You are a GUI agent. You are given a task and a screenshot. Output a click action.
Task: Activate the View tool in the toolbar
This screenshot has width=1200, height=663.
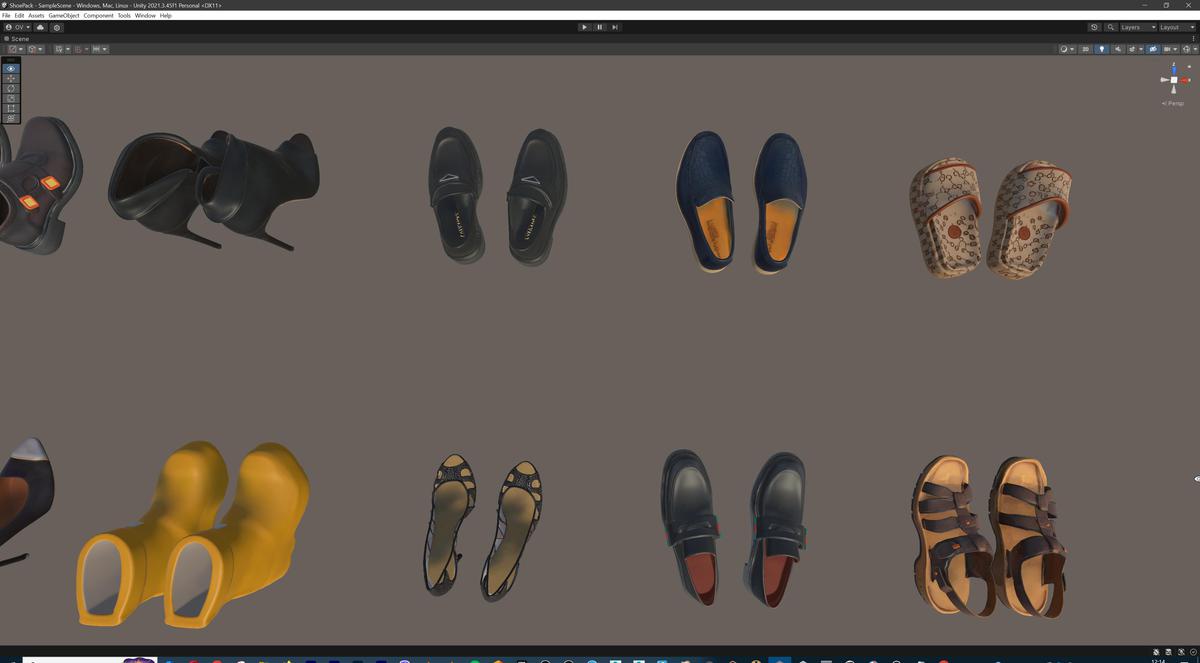[10, 68]
